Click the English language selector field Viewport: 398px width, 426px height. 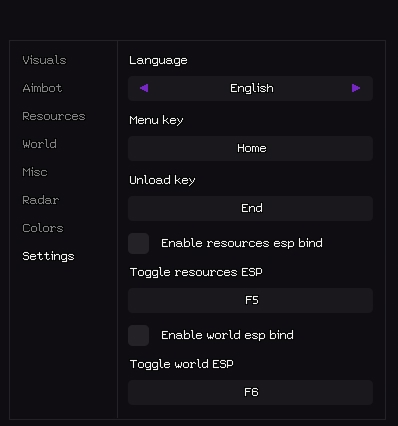coord(250,88)
